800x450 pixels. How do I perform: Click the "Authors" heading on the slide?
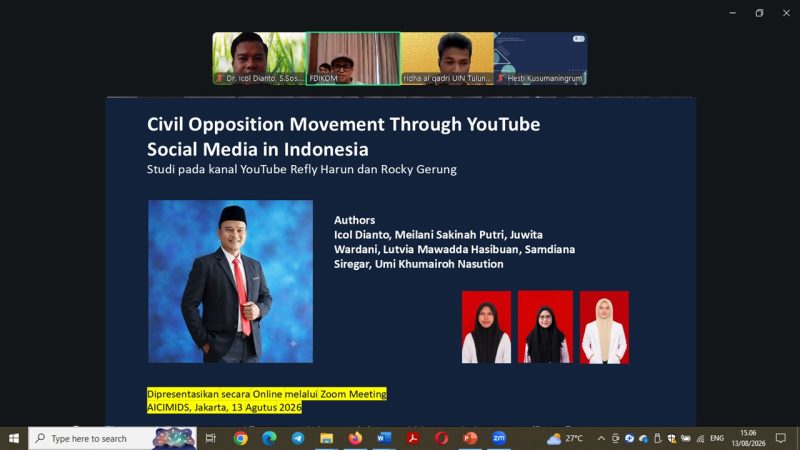(355, 220)
